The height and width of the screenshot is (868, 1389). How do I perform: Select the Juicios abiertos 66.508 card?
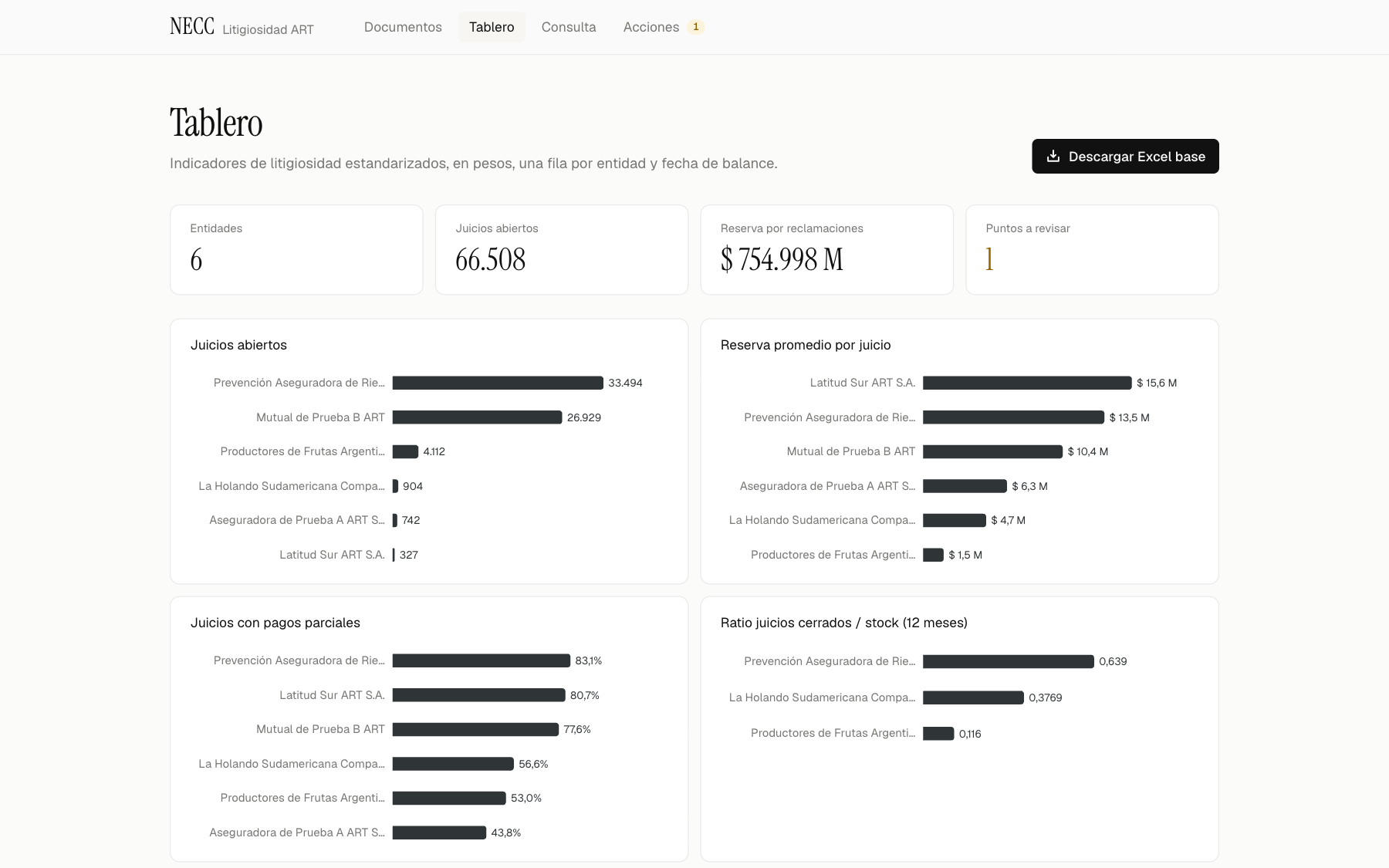[x=562, y=249]
